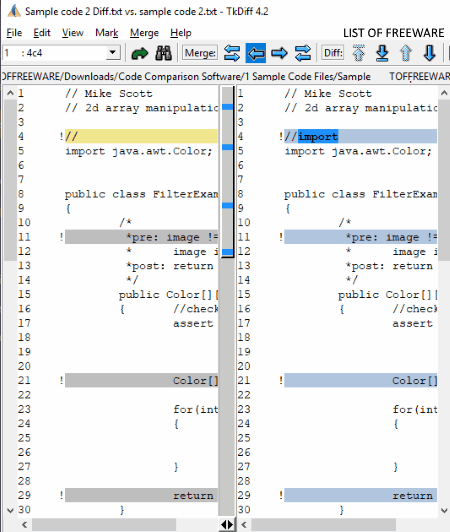Go to previous diff up arrow
This screenshot has height=532, width=450.
coord(406,53)
